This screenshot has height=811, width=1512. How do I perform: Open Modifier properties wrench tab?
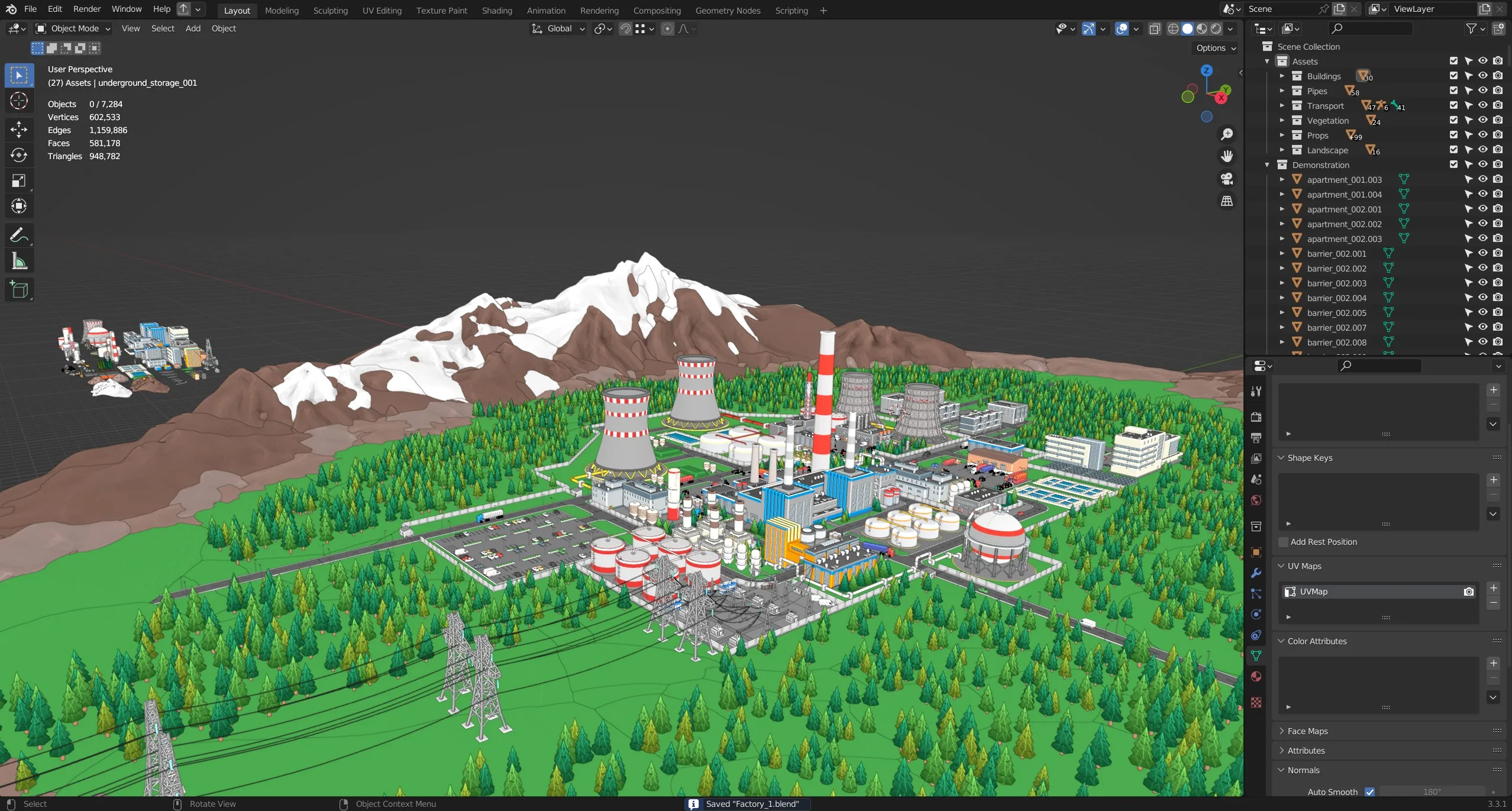pyautogui.click(x=1256, y=573)
